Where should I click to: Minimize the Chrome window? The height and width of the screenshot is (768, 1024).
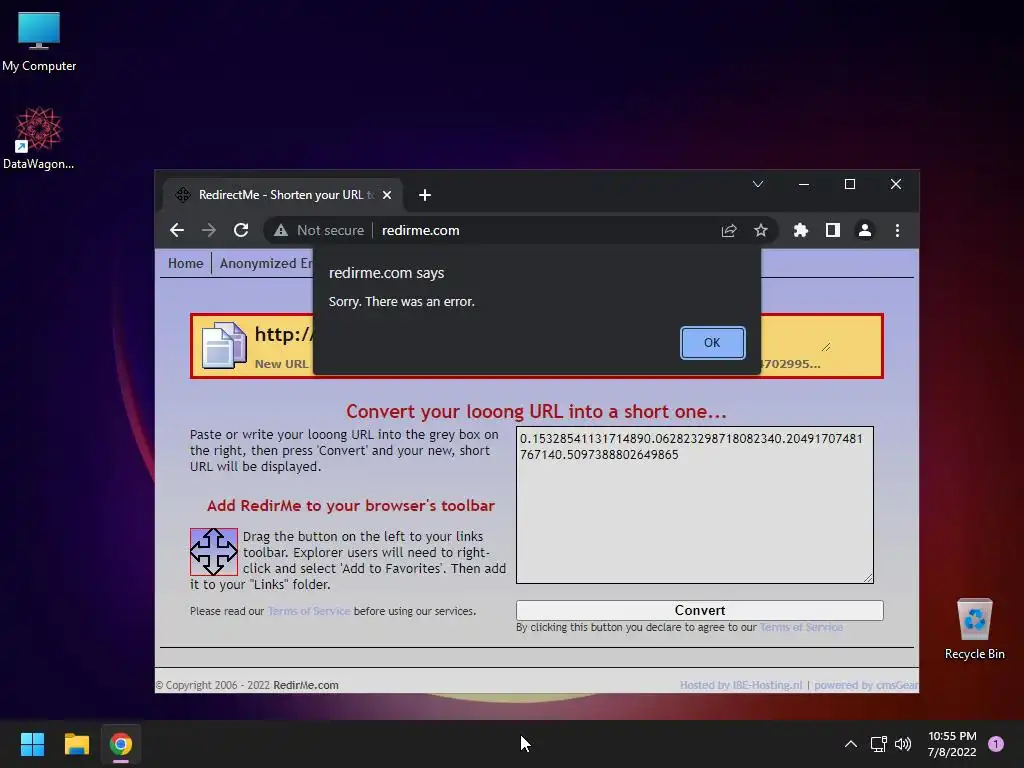[804, 184]
